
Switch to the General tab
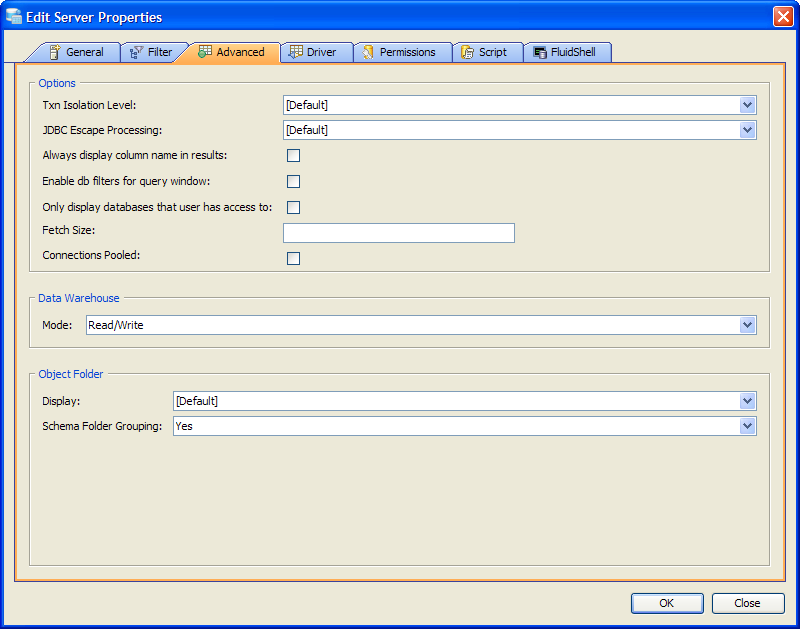[78, 52]
